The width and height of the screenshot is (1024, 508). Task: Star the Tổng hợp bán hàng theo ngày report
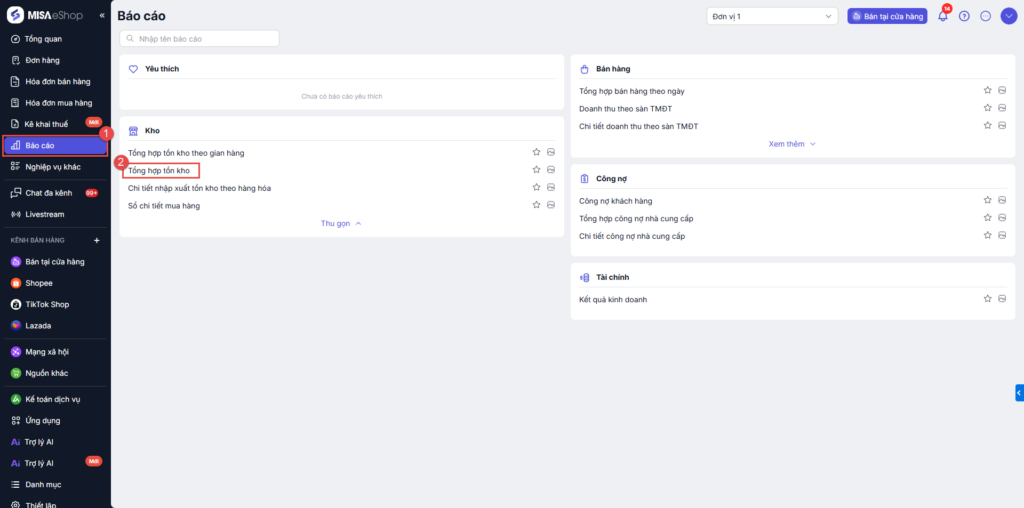point(987,91)
